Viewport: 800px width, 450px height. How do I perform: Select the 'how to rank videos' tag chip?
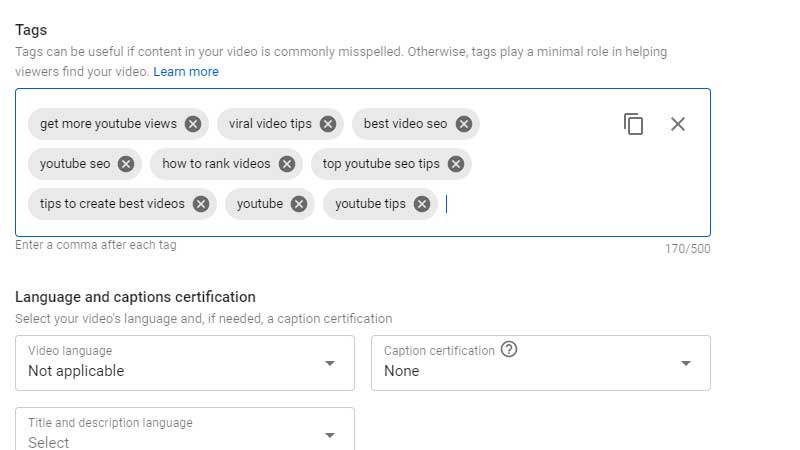coord(216,164)
